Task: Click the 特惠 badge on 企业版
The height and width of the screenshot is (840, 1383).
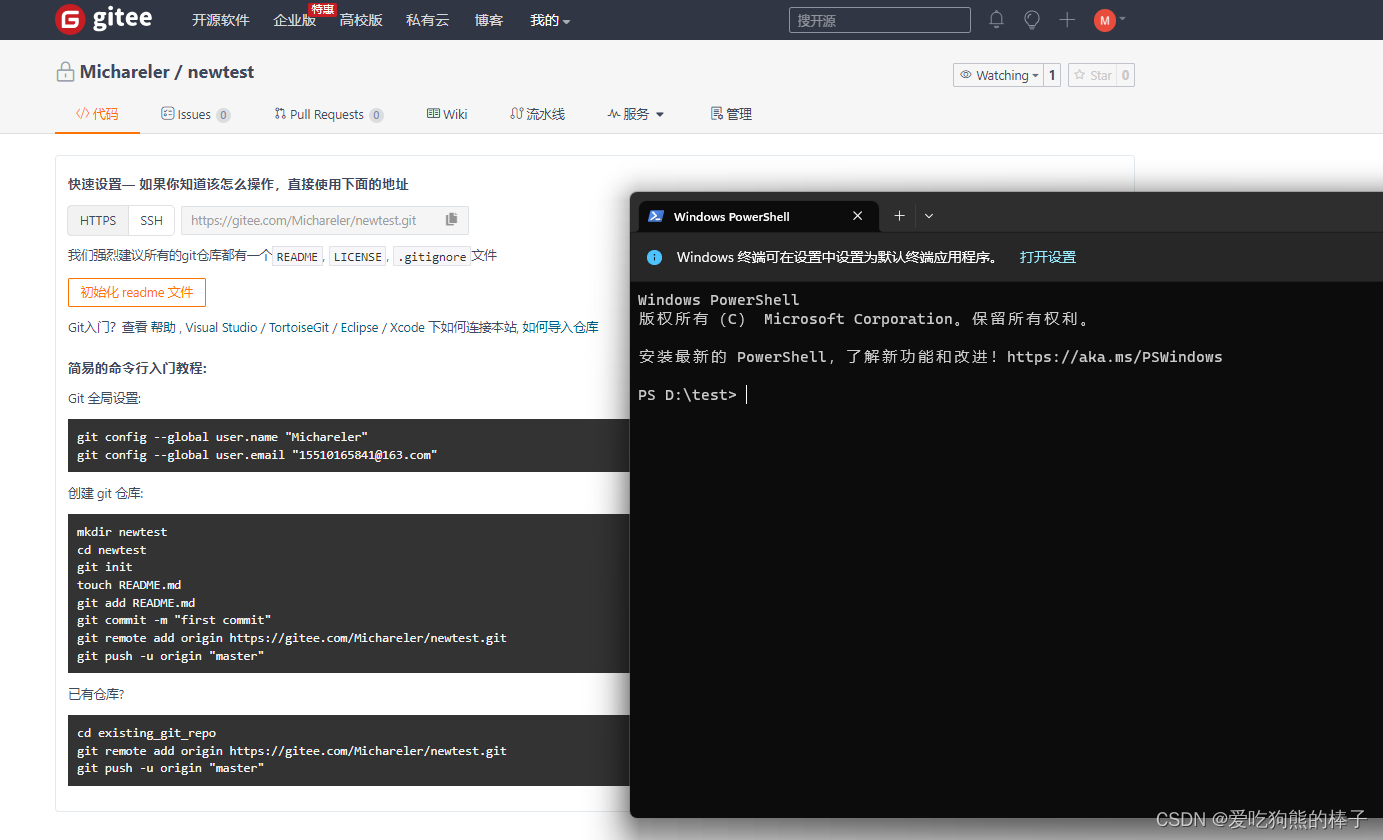Action: [322, 9]
